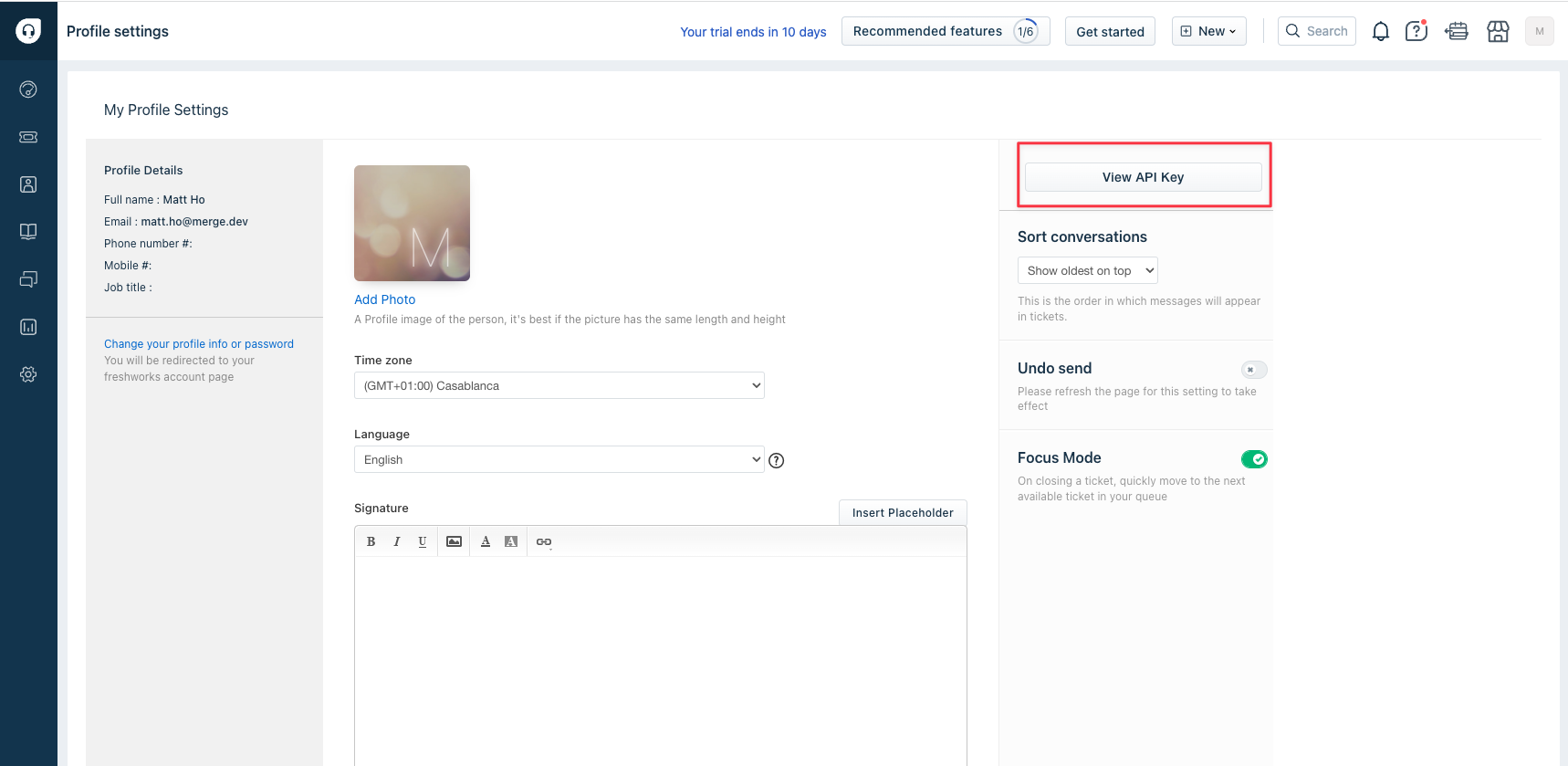Open the Time zone dropdown

(559, 385)
